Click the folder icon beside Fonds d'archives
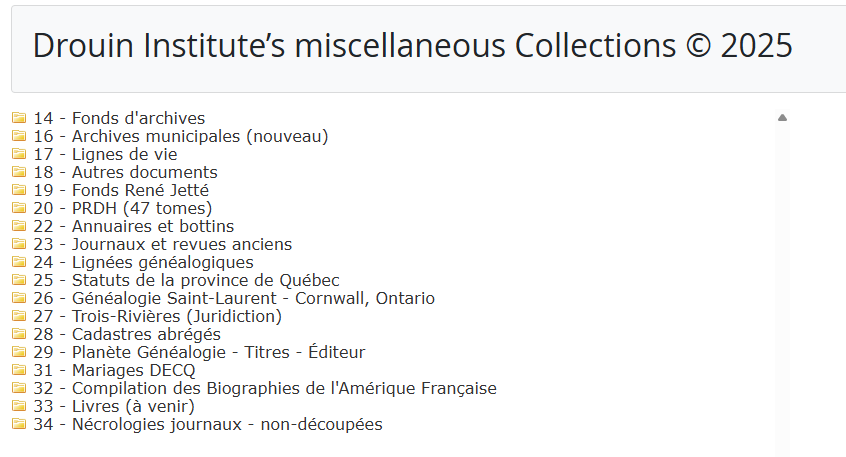846x457 pixels. [x=19, y=118]
